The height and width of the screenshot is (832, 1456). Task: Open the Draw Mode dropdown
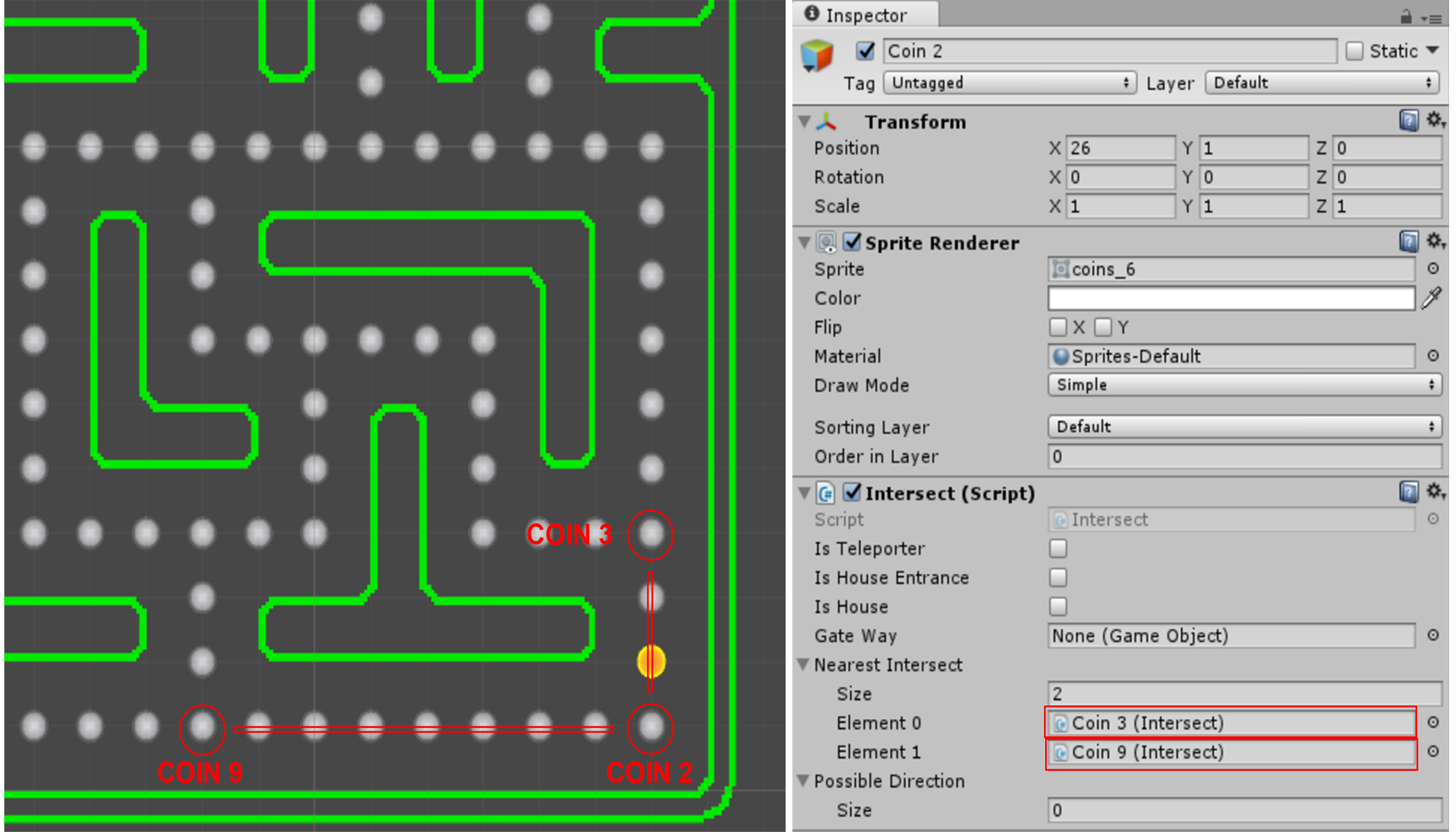(x=1245, y=385)
